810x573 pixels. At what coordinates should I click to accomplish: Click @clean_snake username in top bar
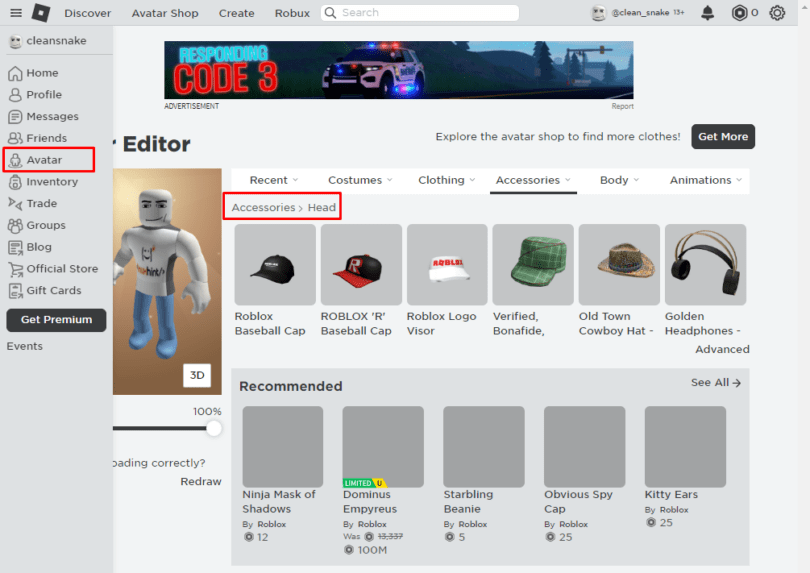pos(640,12)
